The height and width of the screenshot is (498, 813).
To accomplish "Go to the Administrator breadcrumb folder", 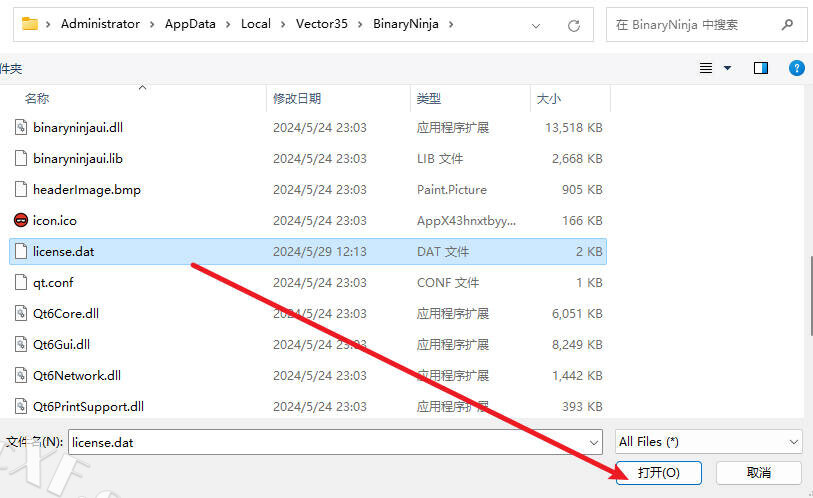I will (x=100, y=24).
